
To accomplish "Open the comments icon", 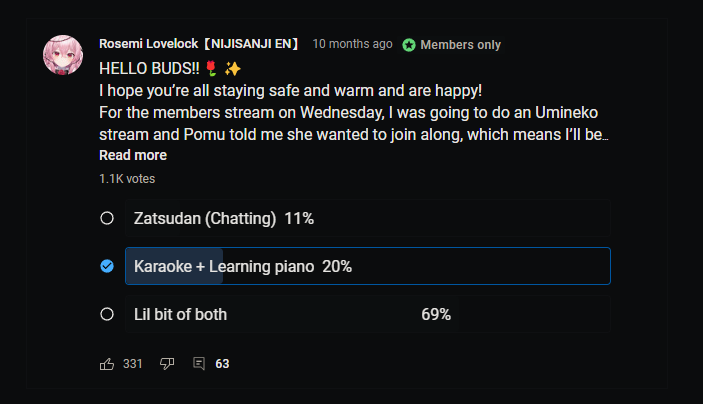I will click(x=199, y=364).
